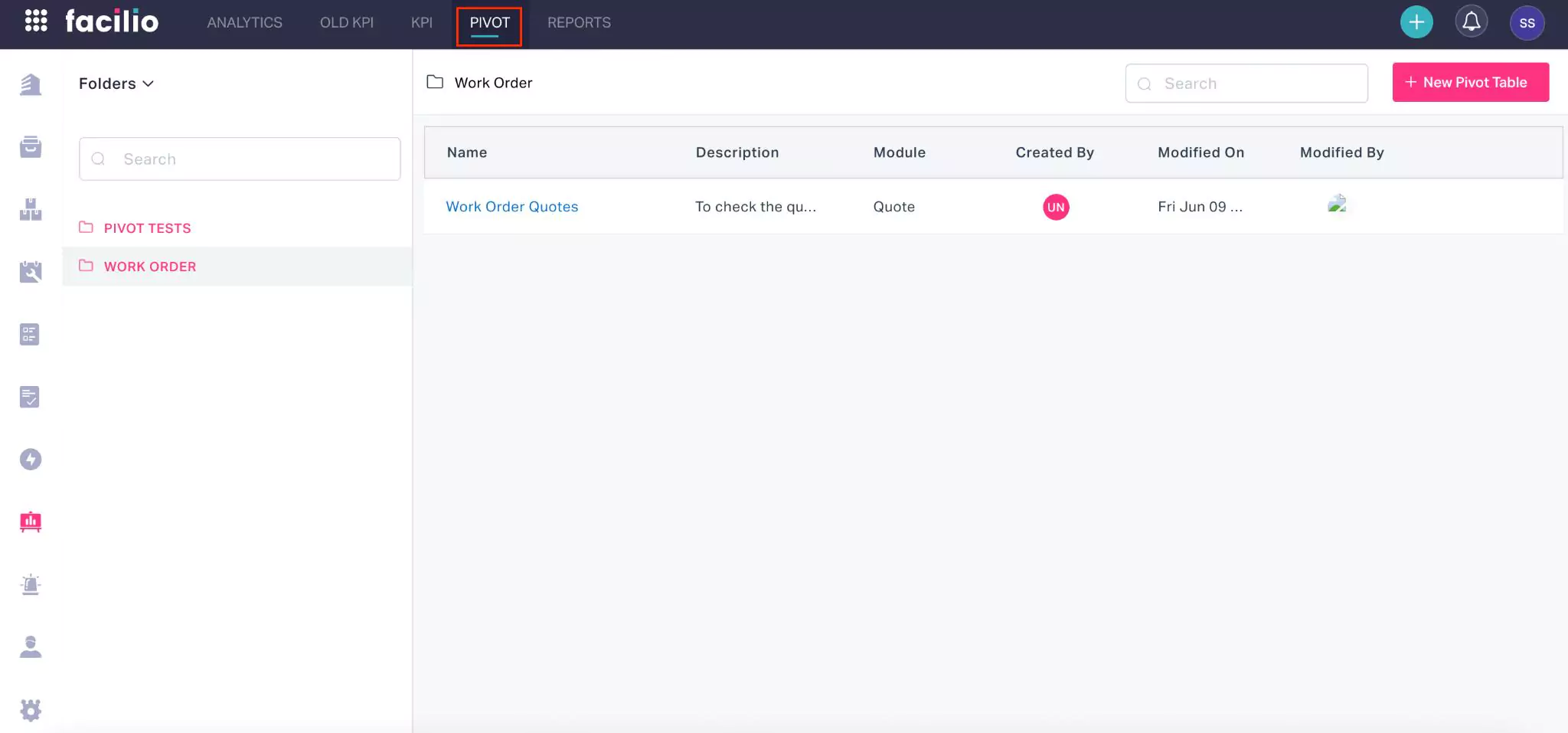Switch to the KPI tab
Viewport: 1568px width, 733px height.
coord(422,23)
